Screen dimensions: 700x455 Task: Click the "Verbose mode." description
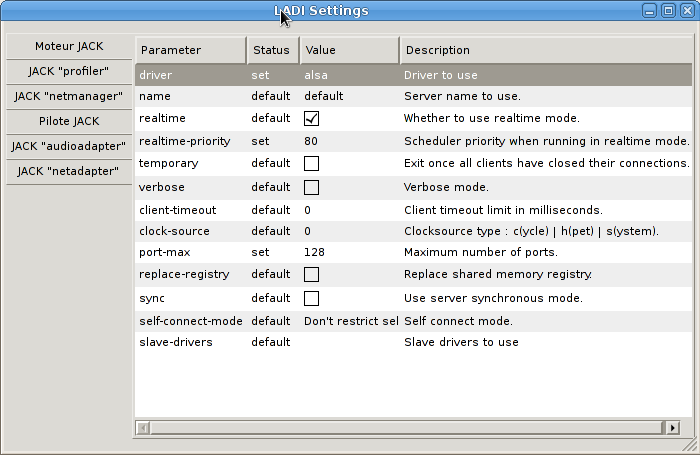click(x=446, y=187)
